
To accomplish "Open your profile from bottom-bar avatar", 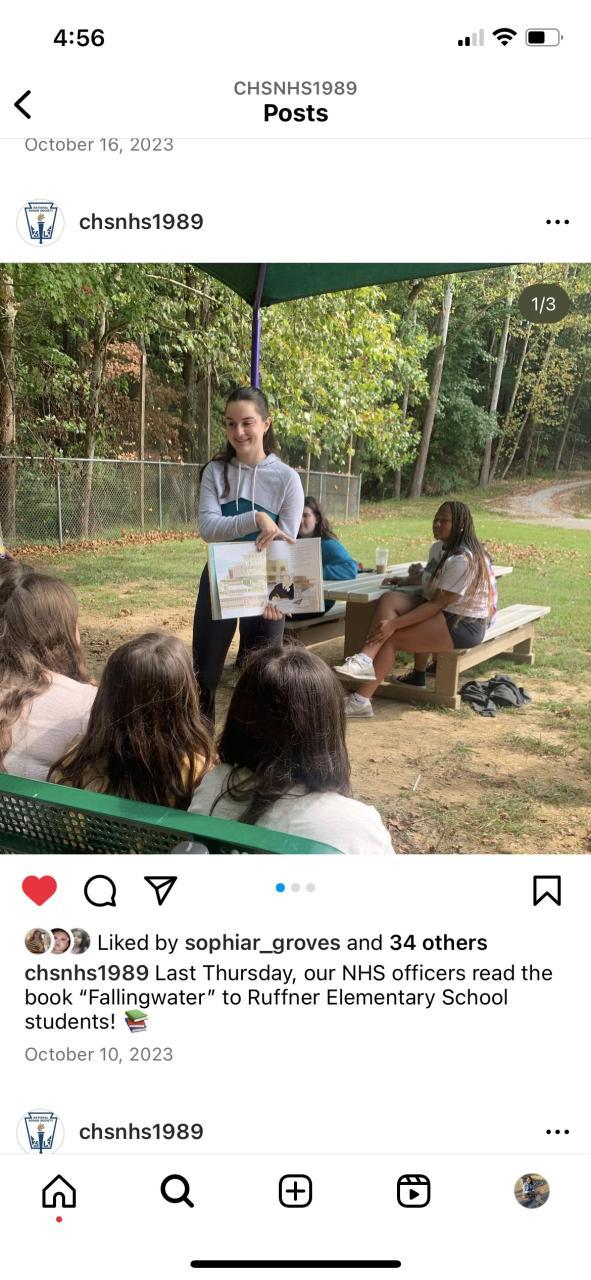I will pos(532,1191).
